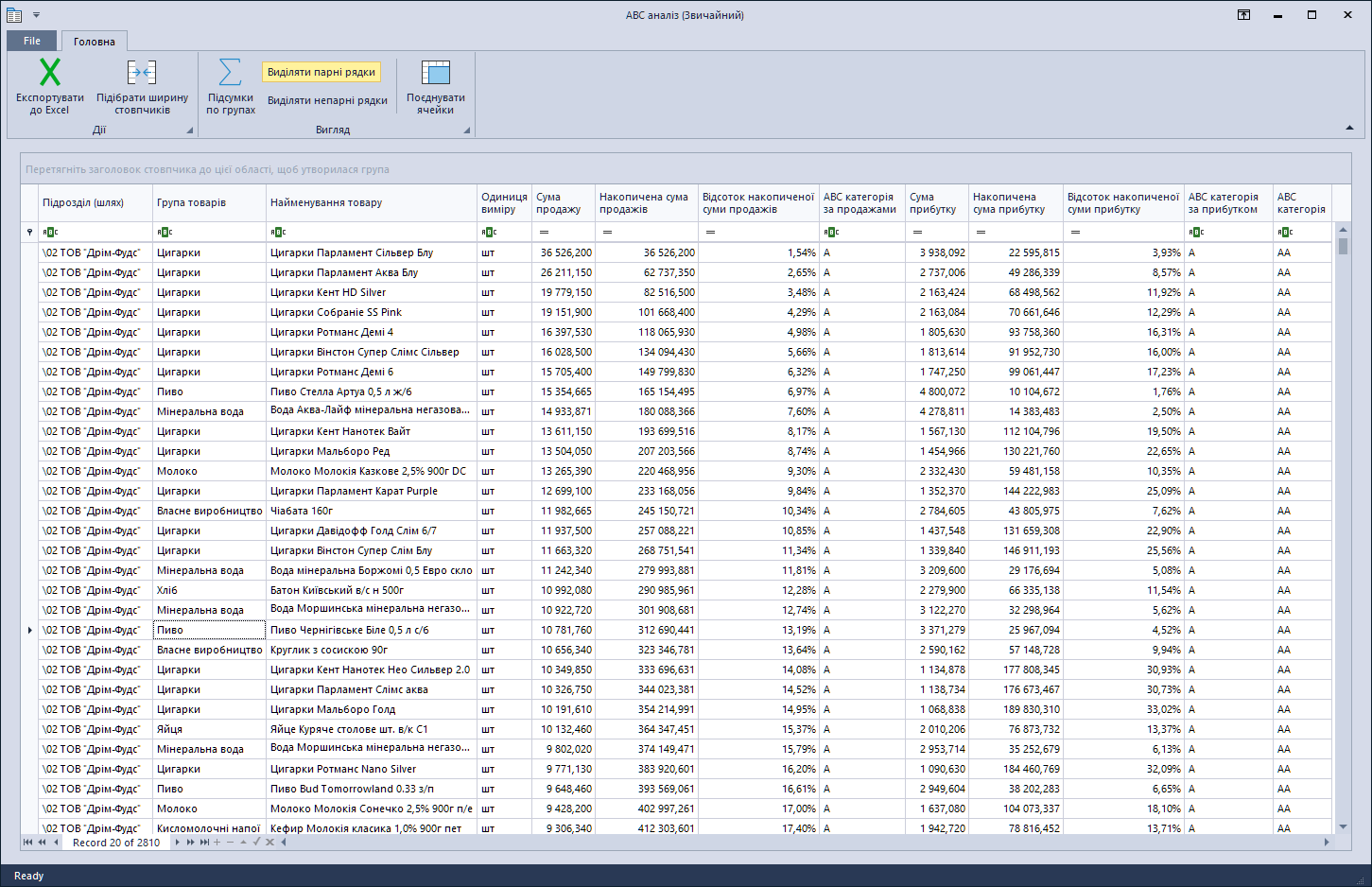This screenshot has height=887, width=1372.
Task: Toggle 'Виділяти парні рядки' highlighting
Action: (x=321, y=72)
